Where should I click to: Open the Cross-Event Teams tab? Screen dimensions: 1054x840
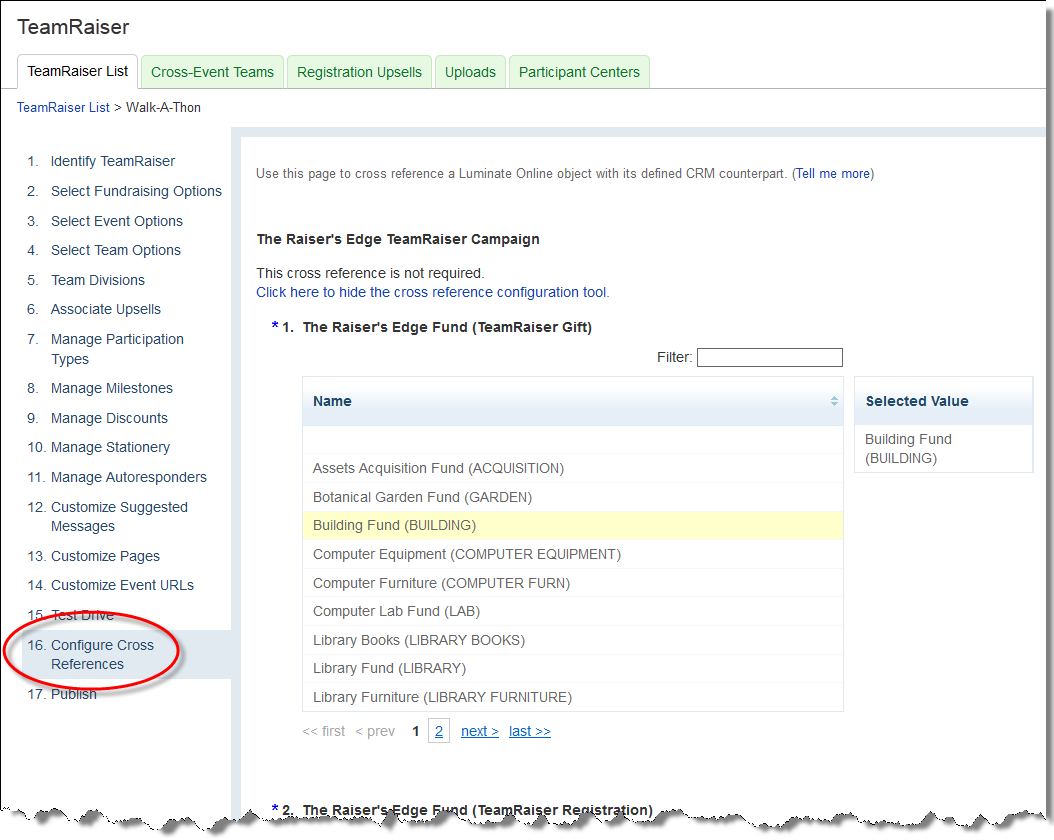click(212, 72)
